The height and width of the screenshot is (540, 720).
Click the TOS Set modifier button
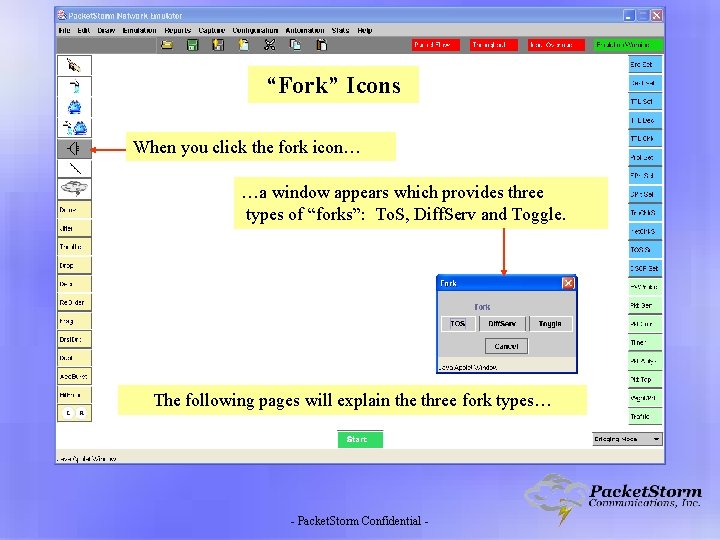645,250
